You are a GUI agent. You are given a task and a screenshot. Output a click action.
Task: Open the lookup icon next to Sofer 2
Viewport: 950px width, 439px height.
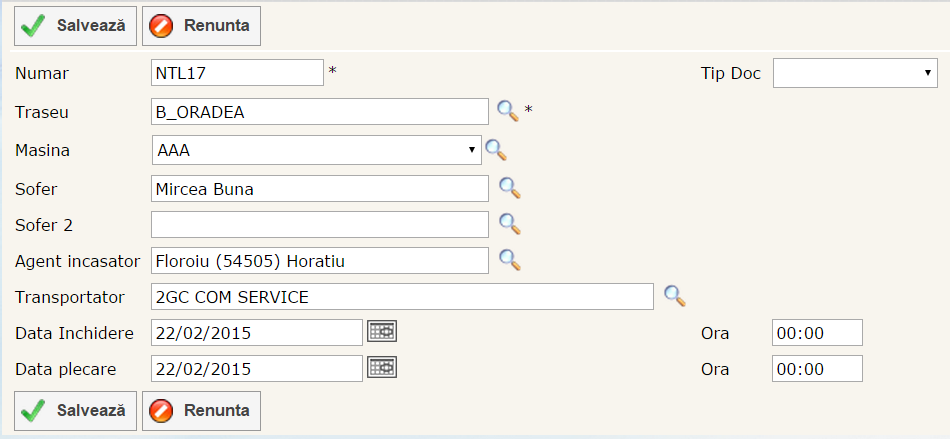click(x=510, y=223)
